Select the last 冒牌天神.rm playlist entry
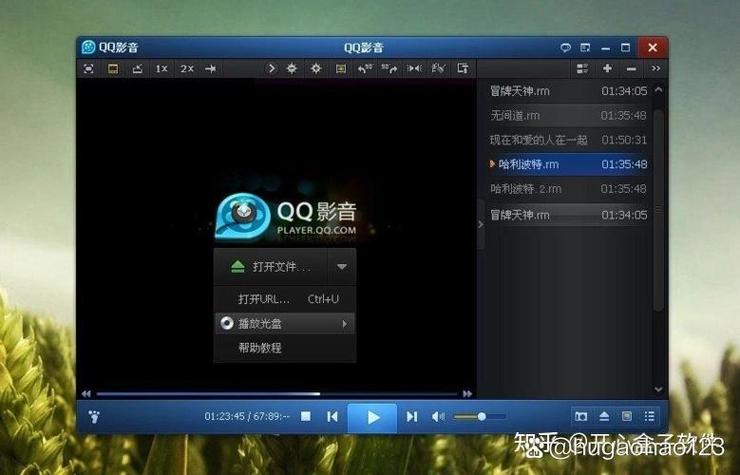The height and width of the screenshot is (475, 740). [x=568, y=215]
